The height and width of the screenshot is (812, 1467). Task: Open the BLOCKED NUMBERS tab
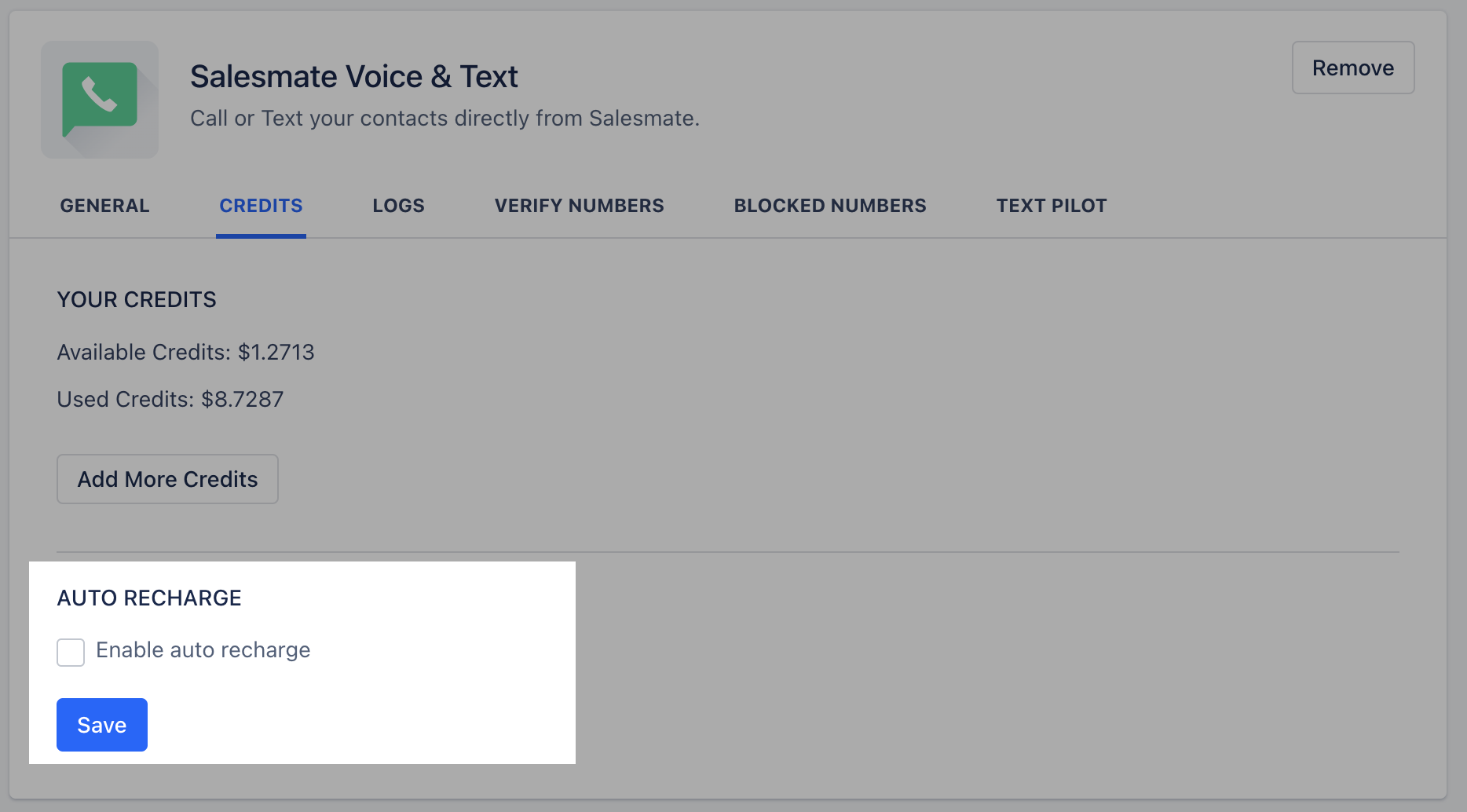[x=830, y=206]
